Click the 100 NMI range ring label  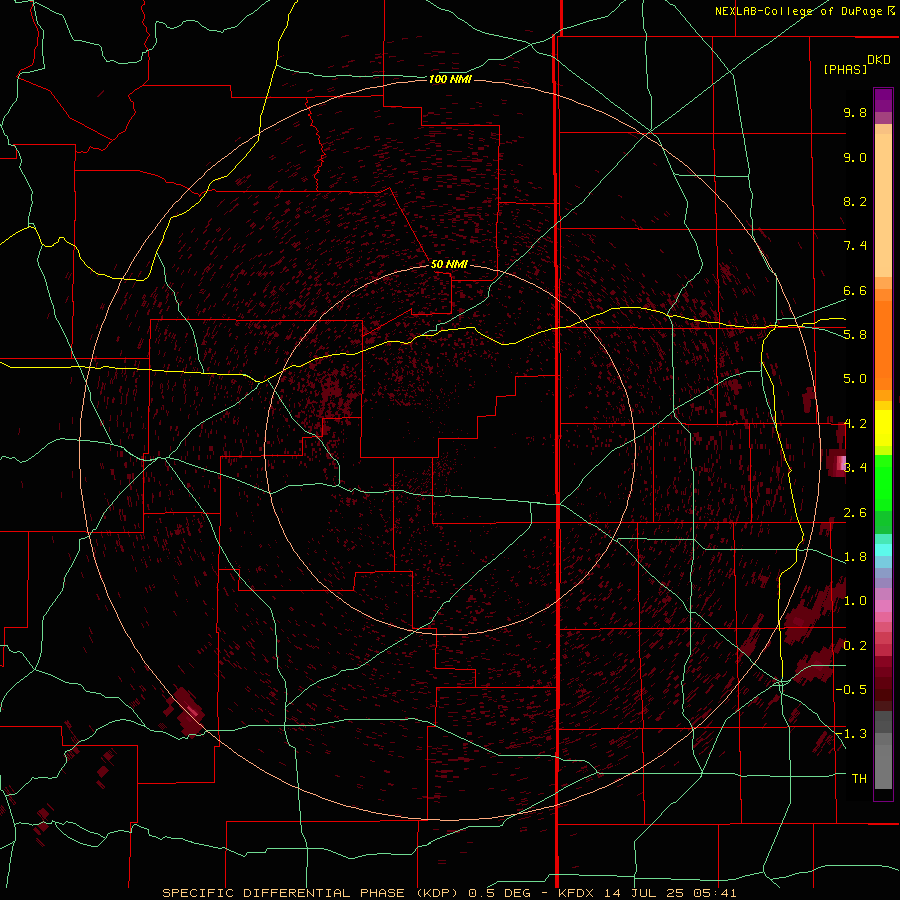pos(450,79)
